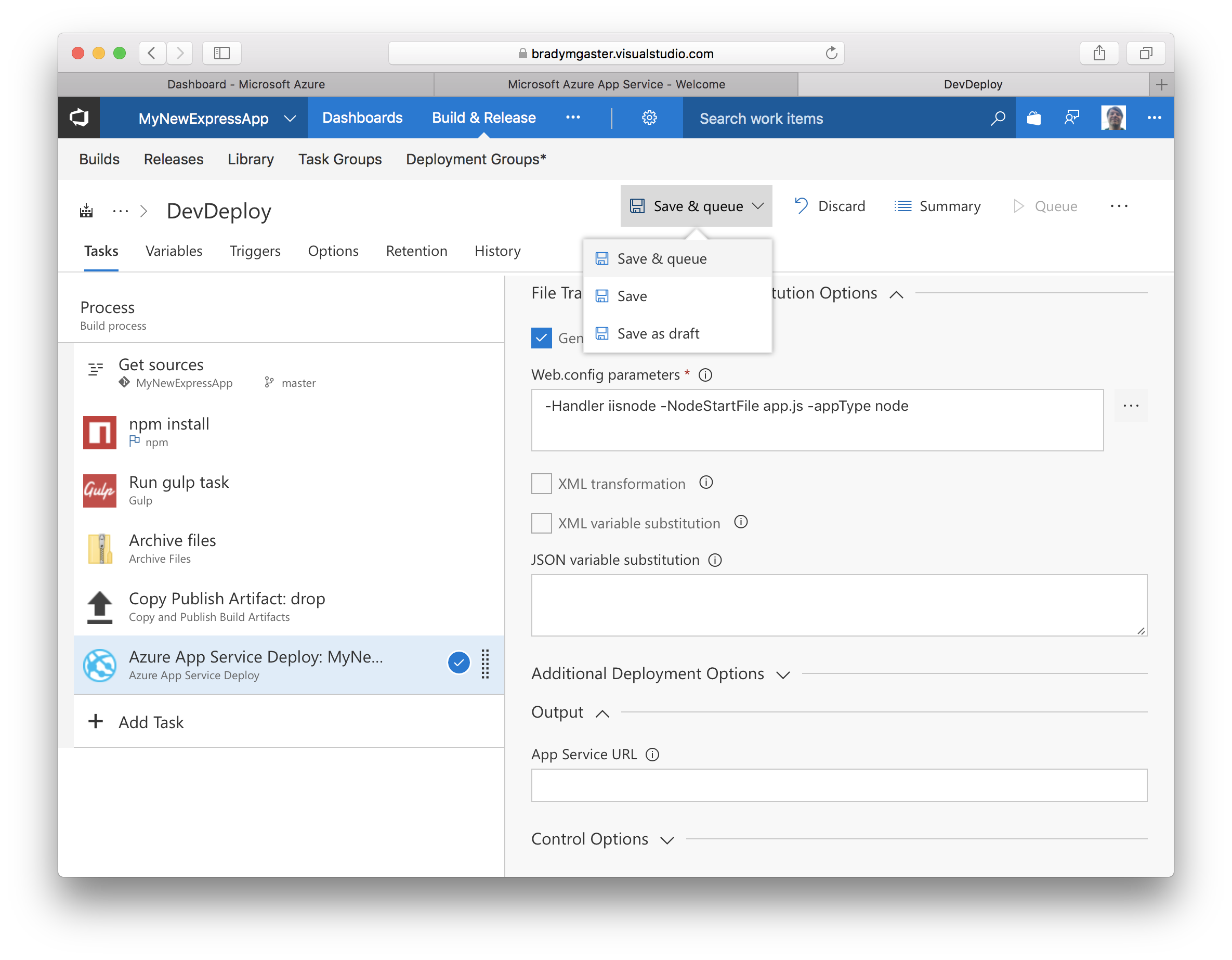Screen dimensions: 1232x960
Task: Click the Get sources lines icon
Action: [96, 369]
